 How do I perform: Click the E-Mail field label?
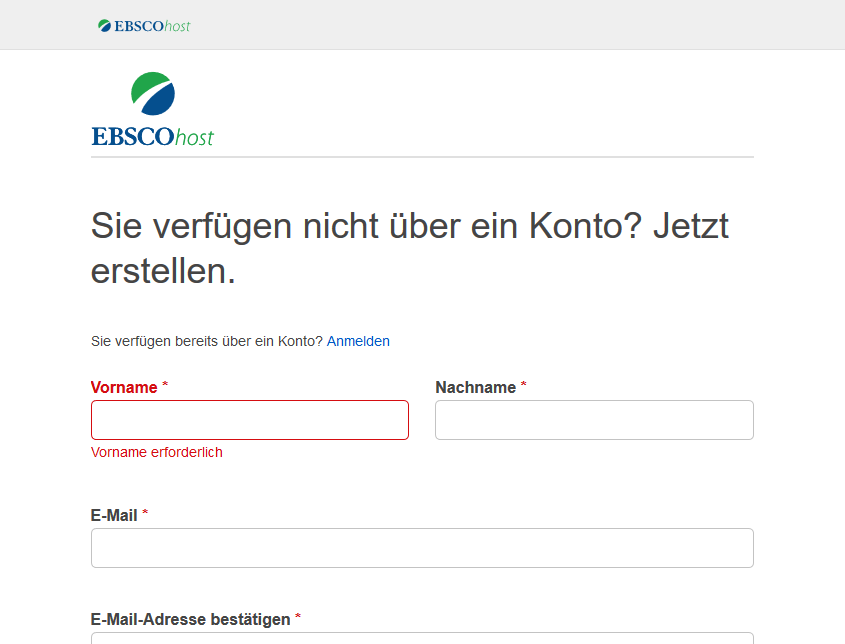114,515
